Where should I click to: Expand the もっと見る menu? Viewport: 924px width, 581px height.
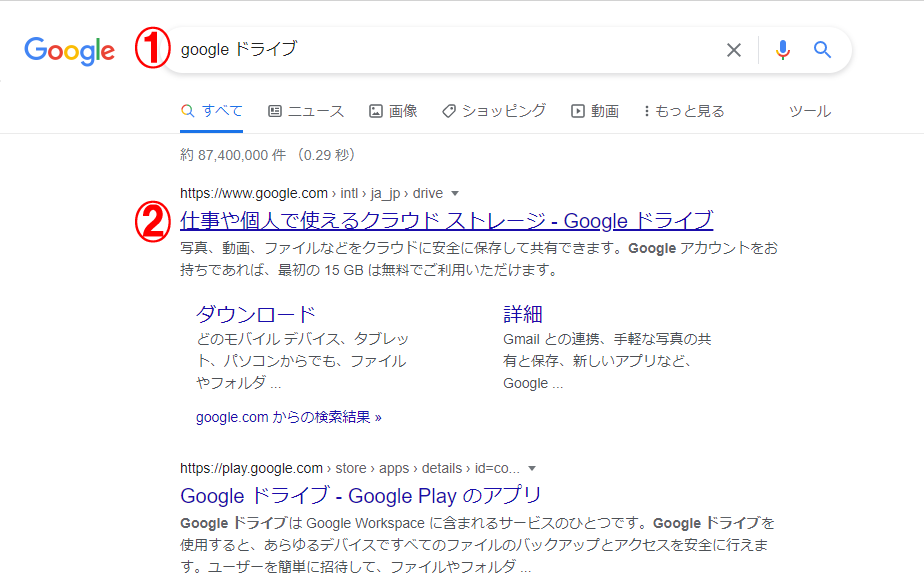[684, 111]
